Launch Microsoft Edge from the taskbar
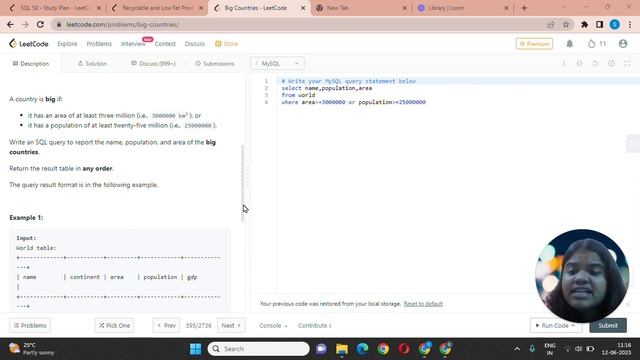This screenshot has height=360, width=640. click(362, 349)
